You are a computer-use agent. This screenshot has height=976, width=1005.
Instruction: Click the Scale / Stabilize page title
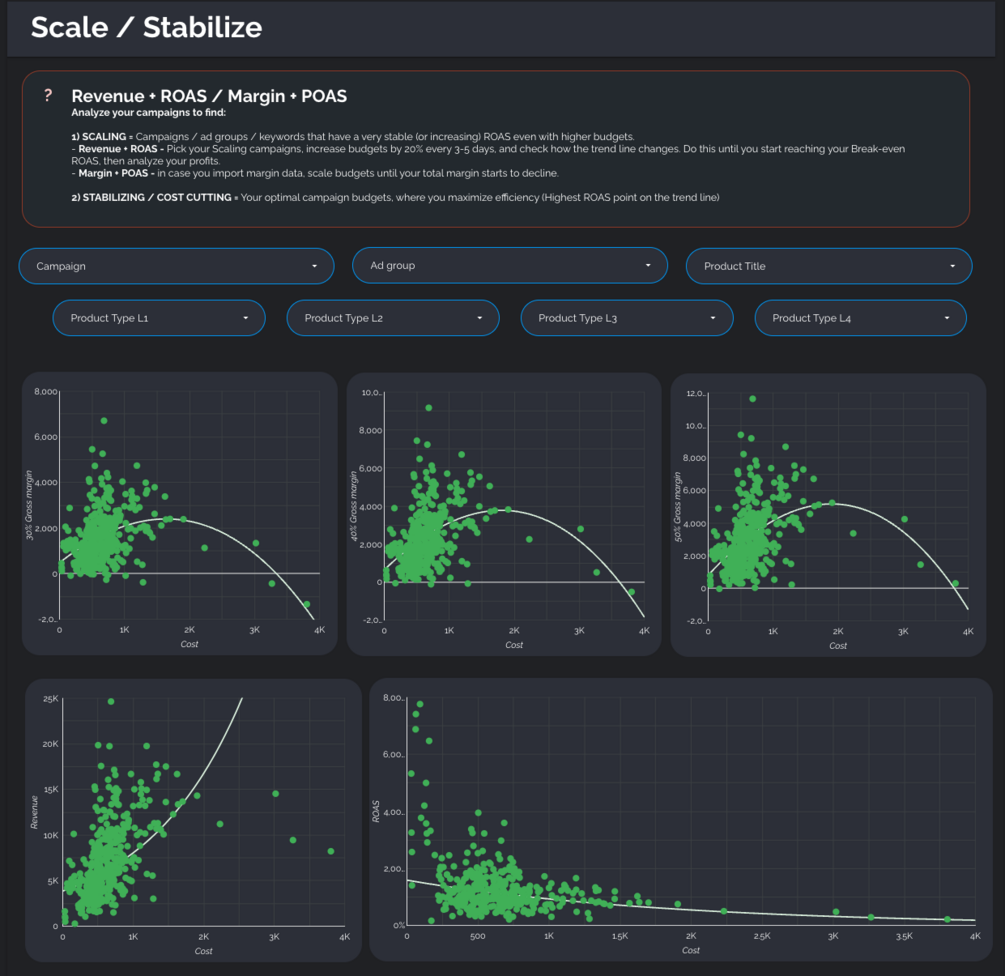tap(147, 28)
